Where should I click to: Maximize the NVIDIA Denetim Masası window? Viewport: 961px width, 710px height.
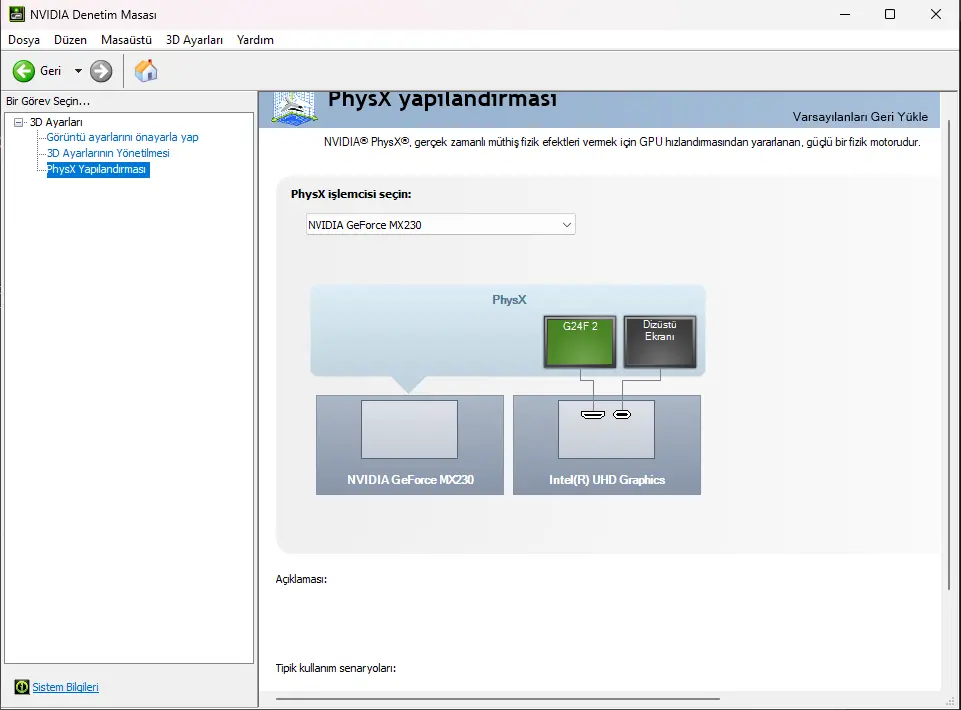(x=890, y=14)
